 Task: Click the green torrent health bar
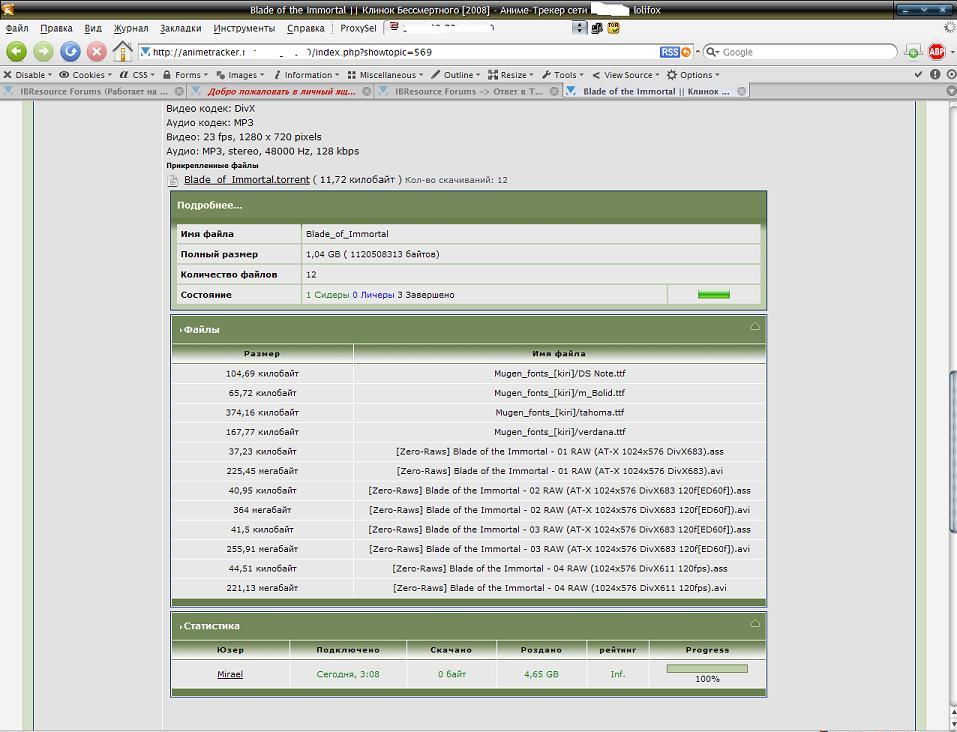tap(713, 295)
